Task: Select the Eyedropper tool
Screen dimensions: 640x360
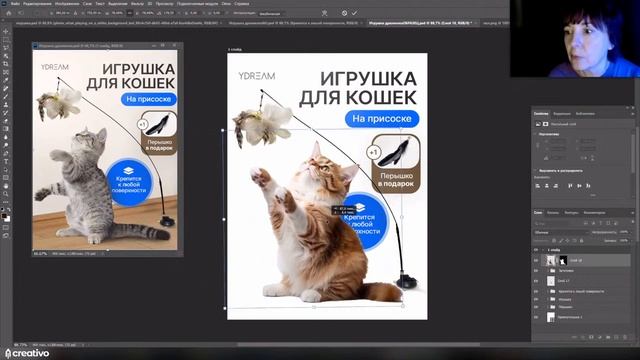Action: [x=6, y=80]
